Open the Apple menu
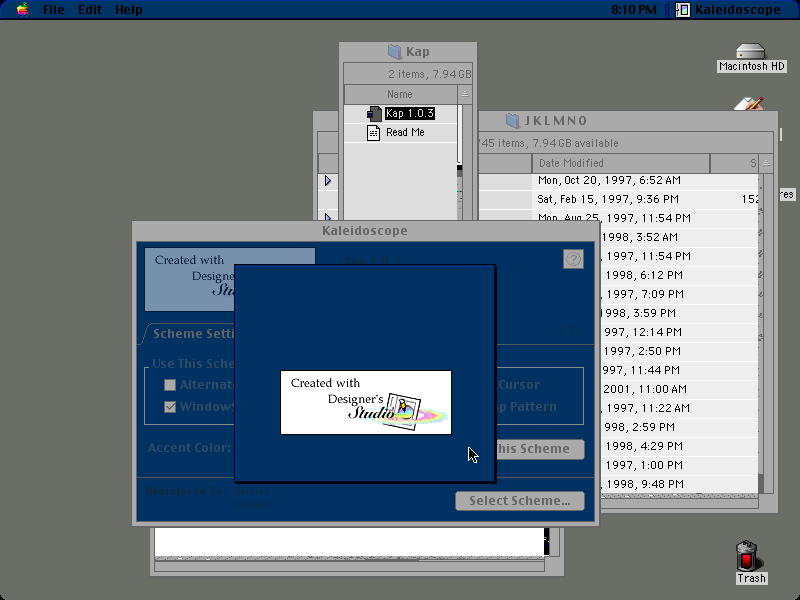 tap(22, 10)
